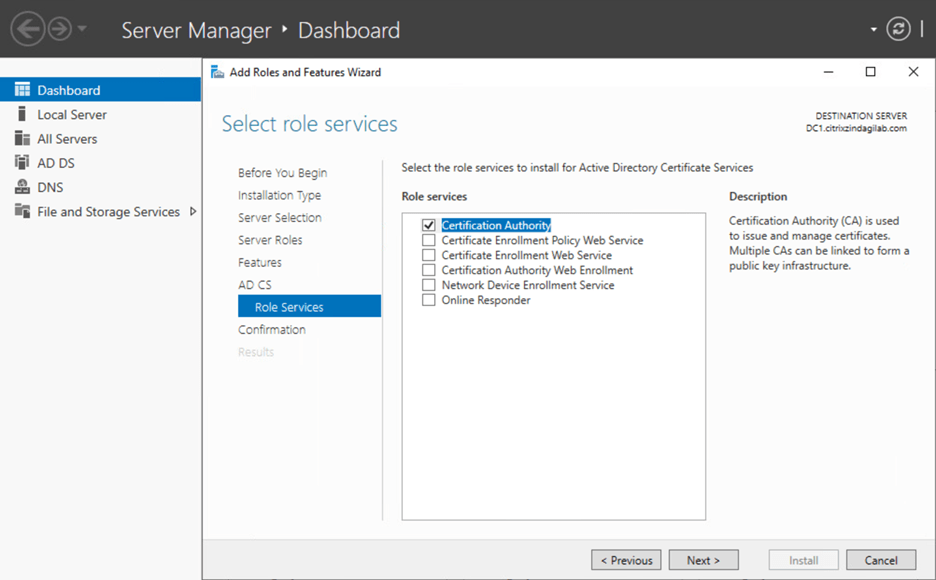The image size is (936, 580).
Task: Click the Add Roles wizard title icon
Action: click(217, 72)
